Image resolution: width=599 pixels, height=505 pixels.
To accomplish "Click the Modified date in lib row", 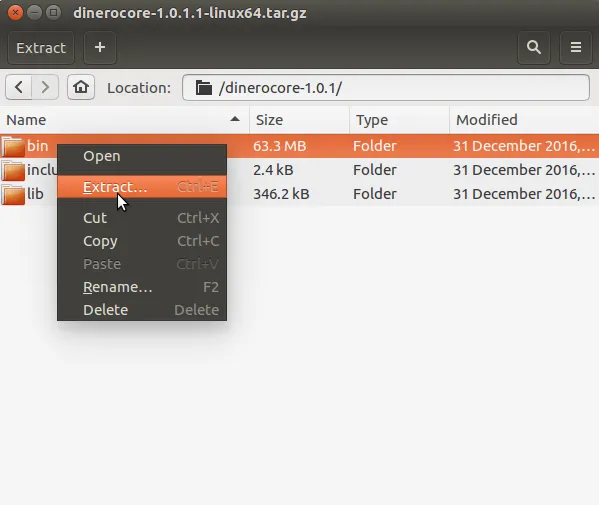I will (524, 194).
